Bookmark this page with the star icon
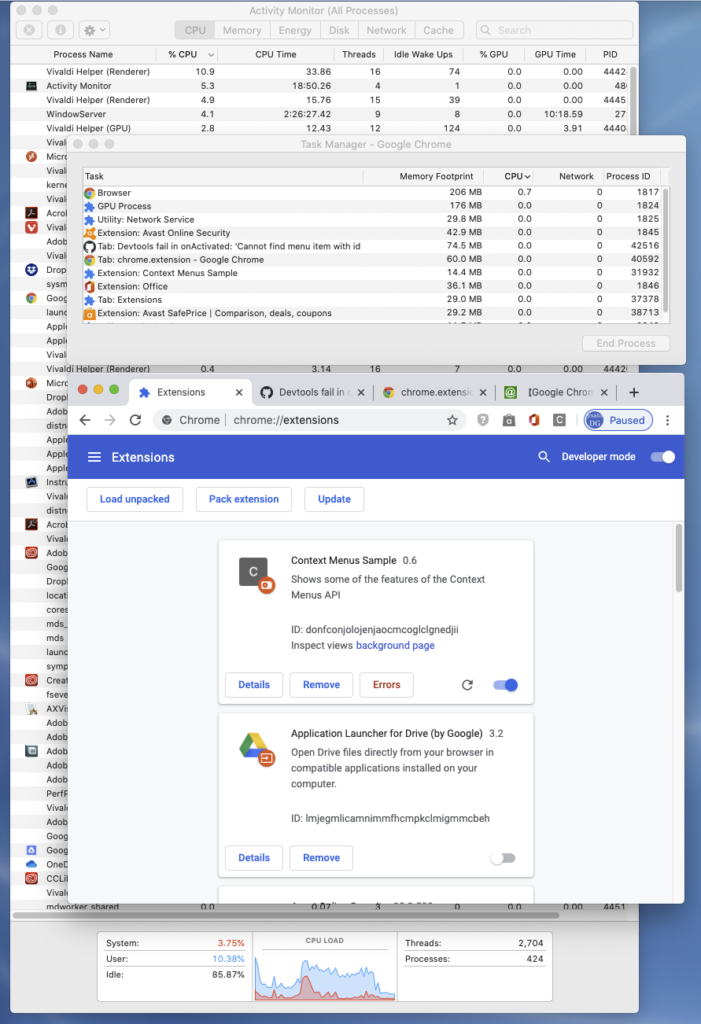Viewport: 701px width, 1024px height. [x=452, y=420]
